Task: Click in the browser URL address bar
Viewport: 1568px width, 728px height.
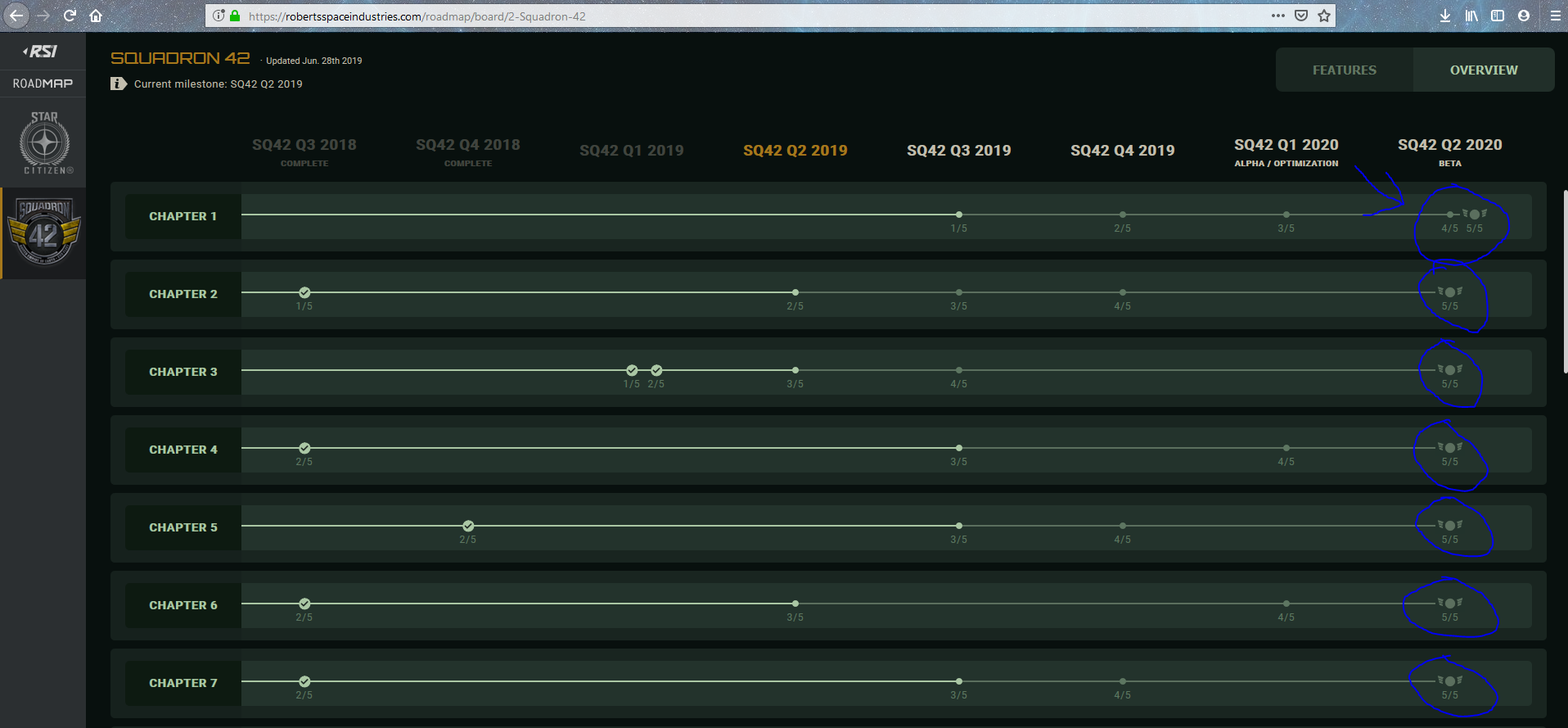Action: pos(737,16)
